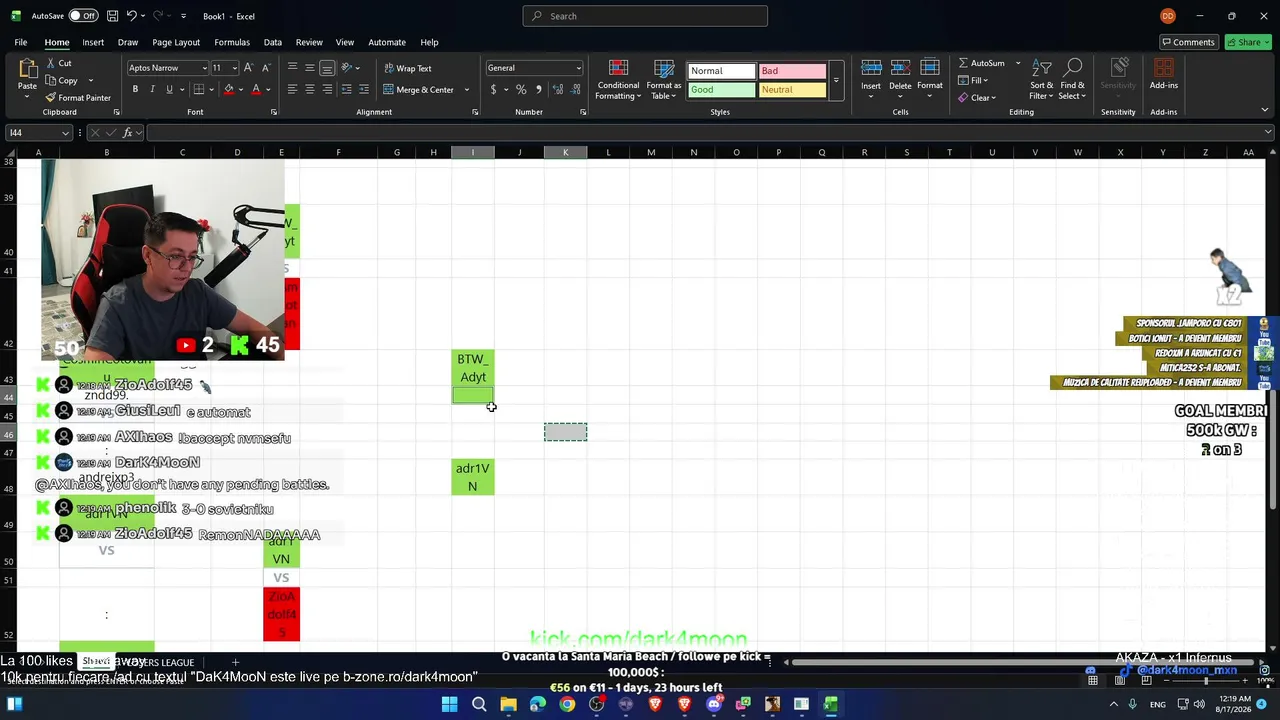Increase decimal places
The width and height of the screenshot is (1280, 720).
coord(557,89)
